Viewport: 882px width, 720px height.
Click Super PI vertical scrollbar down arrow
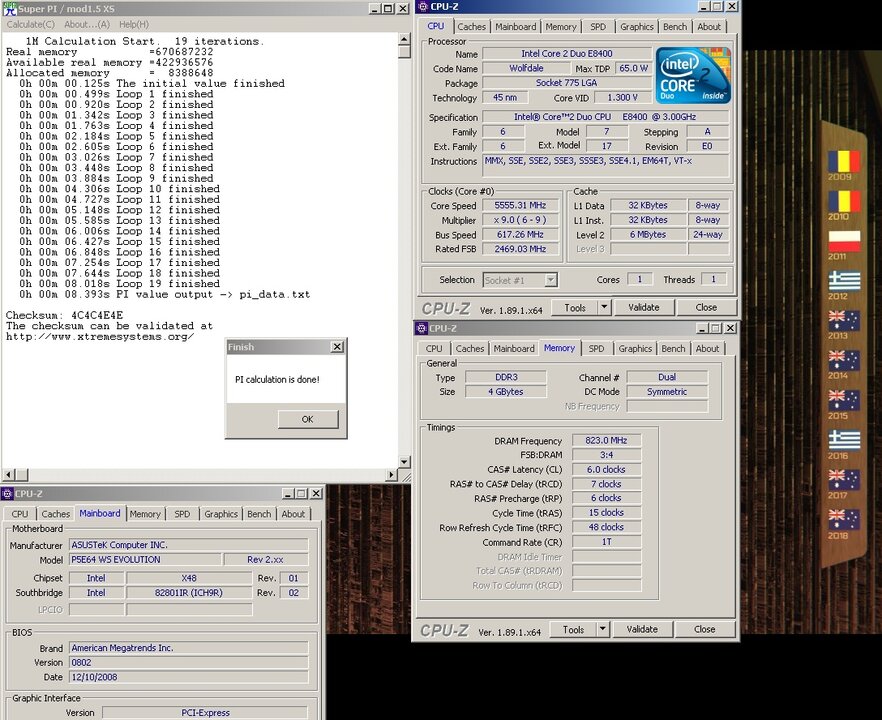click(x=404, y=461)
